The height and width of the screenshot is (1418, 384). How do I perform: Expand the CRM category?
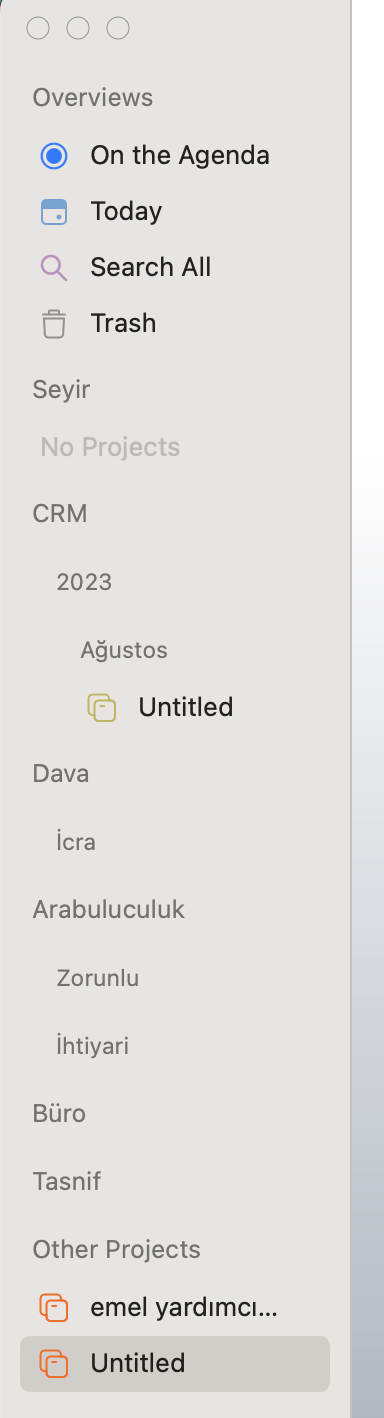(60, 514)
